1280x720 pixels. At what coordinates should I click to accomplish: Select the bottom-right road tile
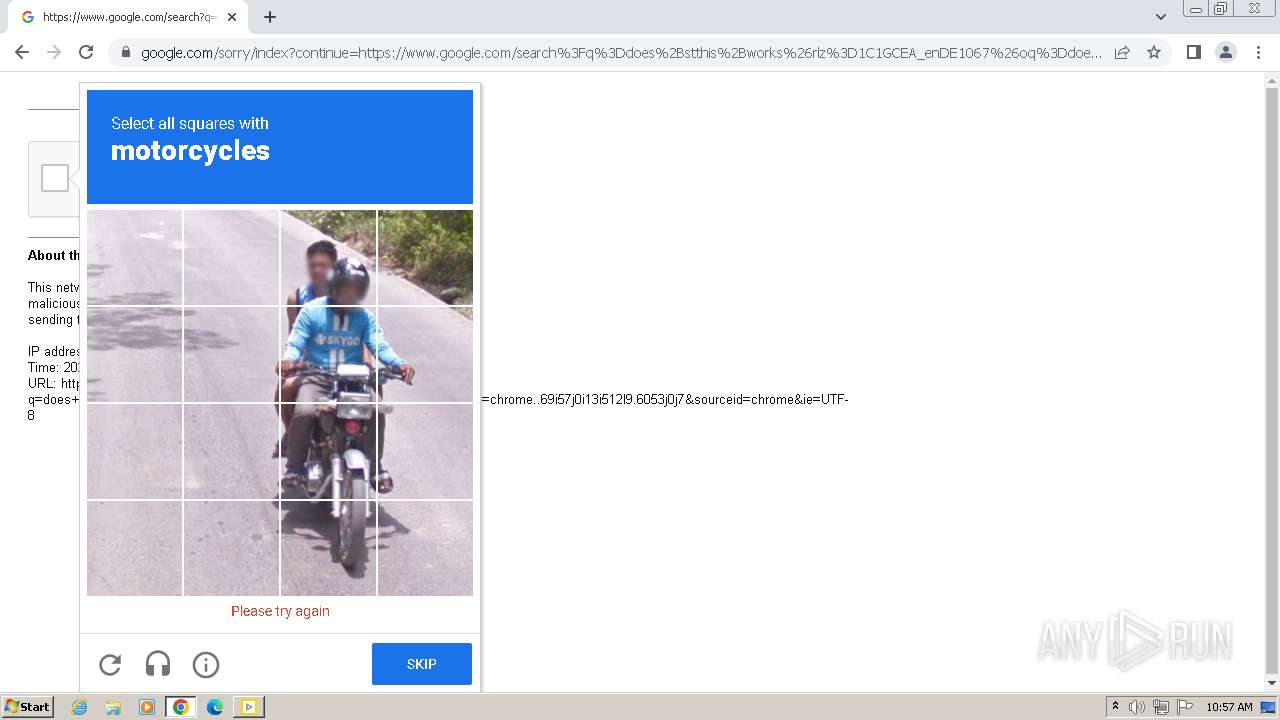tap(425, 548)
